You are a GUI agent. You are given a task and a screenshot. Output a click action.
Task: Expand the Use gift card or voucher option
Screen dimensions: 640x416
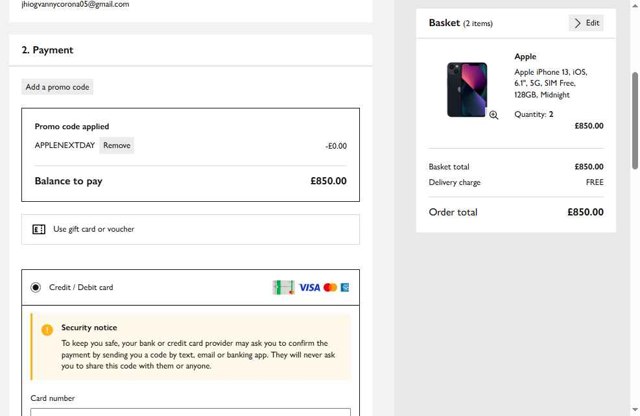pyautogui.click(x=190, y=229)
